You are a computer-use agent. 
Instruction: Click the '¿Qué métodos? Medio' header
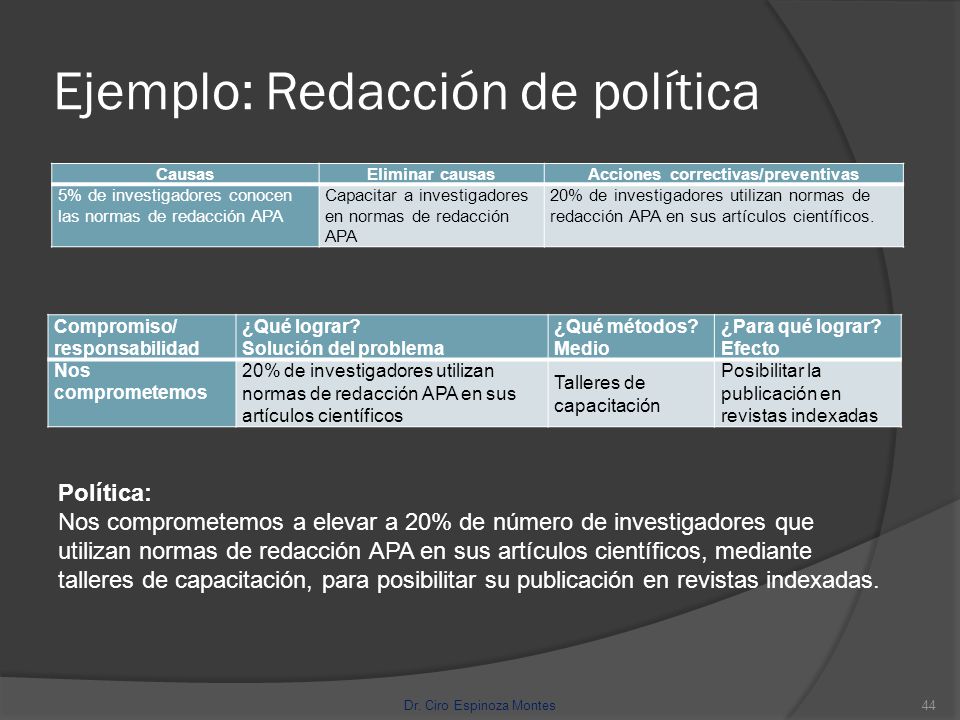pyautogui.click(x=631, y=337)
